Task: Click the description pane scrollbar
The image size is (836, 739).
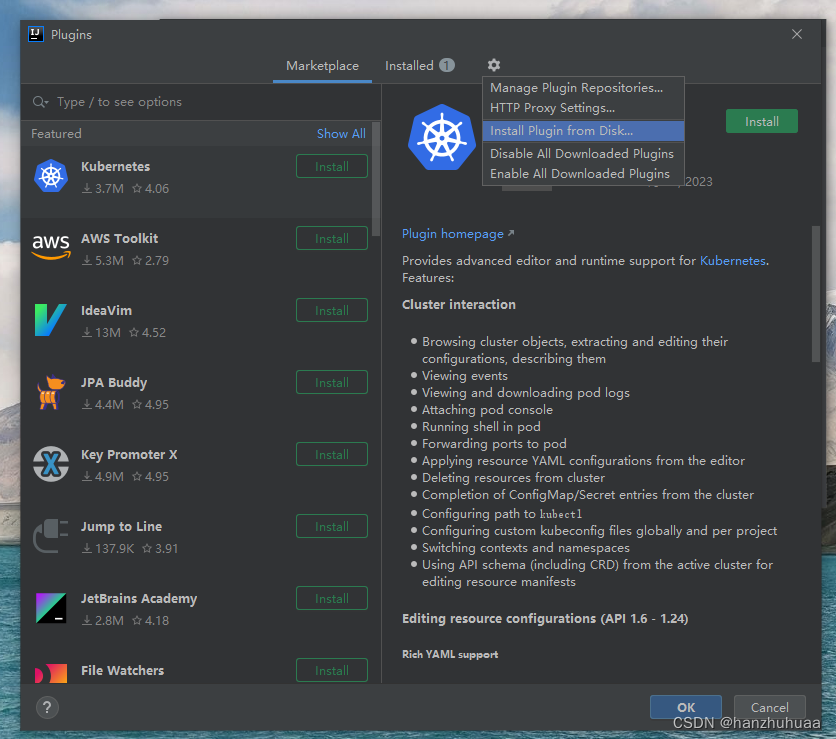Action: tap(816, 294)
